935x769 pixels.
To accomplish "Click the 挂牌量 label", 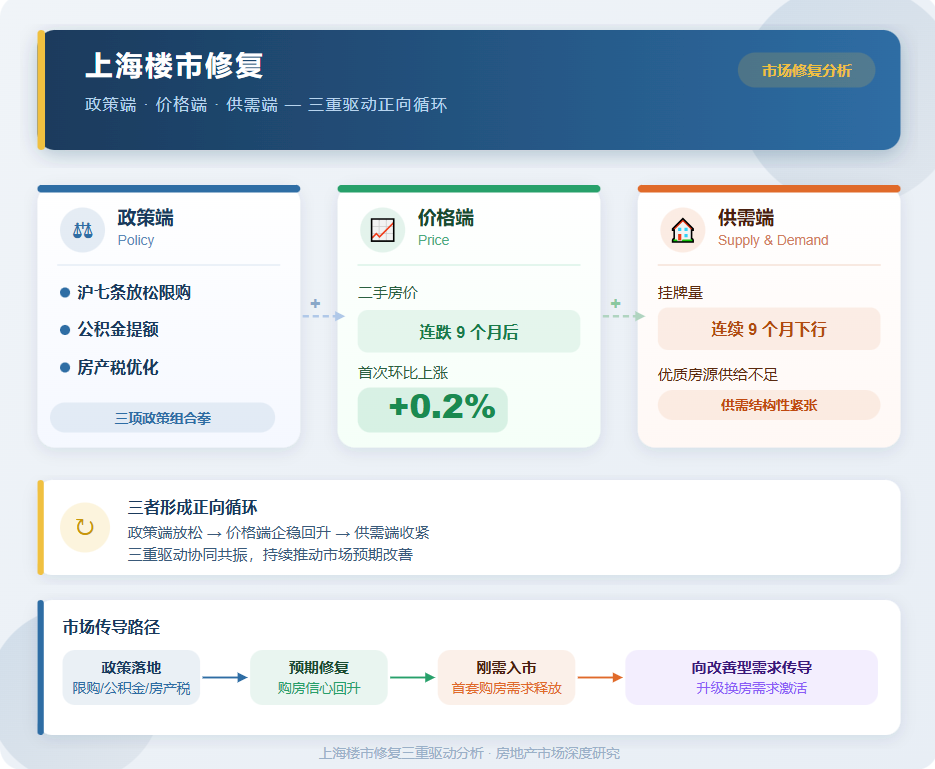I will tap(680, 293).
